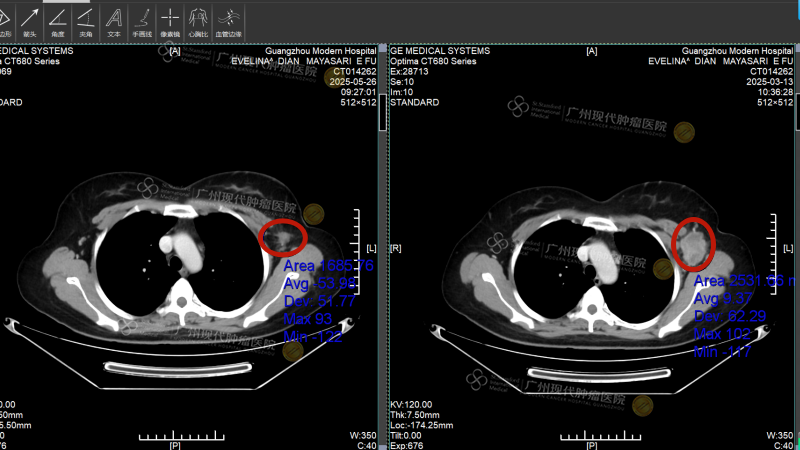
Task: Open the cardiothoracic ratio (心胸比) tool
Action: point(199,19)
